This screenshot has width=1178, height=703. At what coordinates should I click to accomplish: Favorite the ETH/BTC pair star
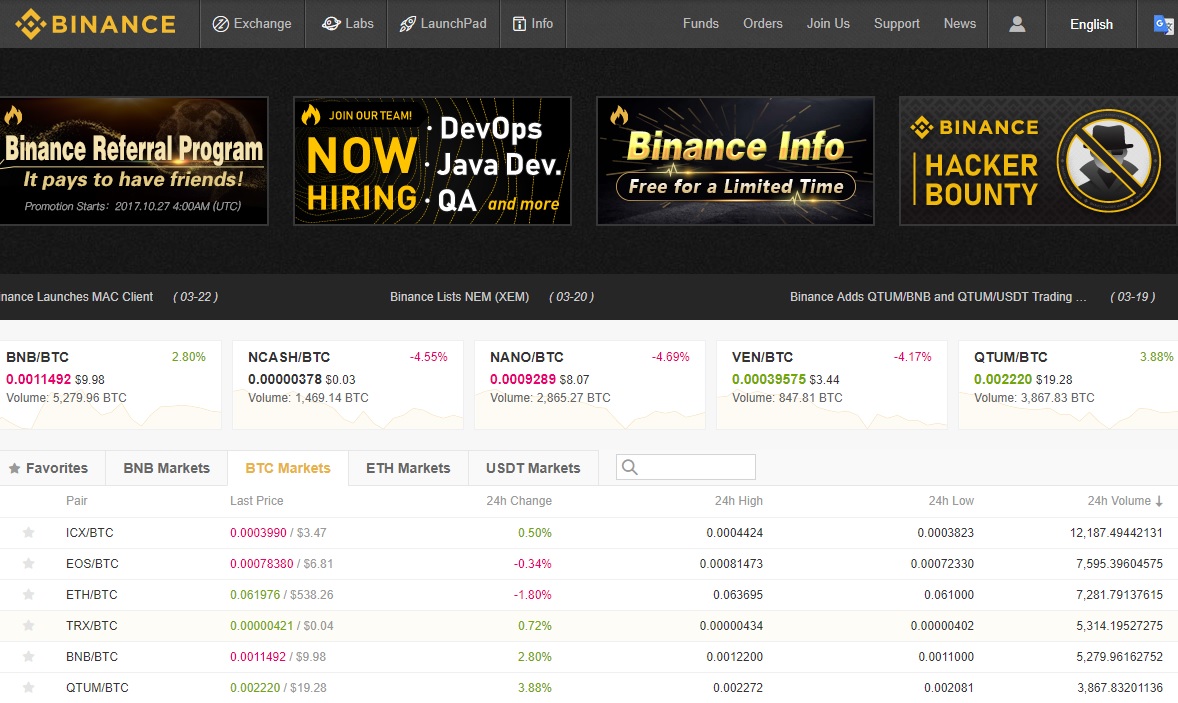29,594
